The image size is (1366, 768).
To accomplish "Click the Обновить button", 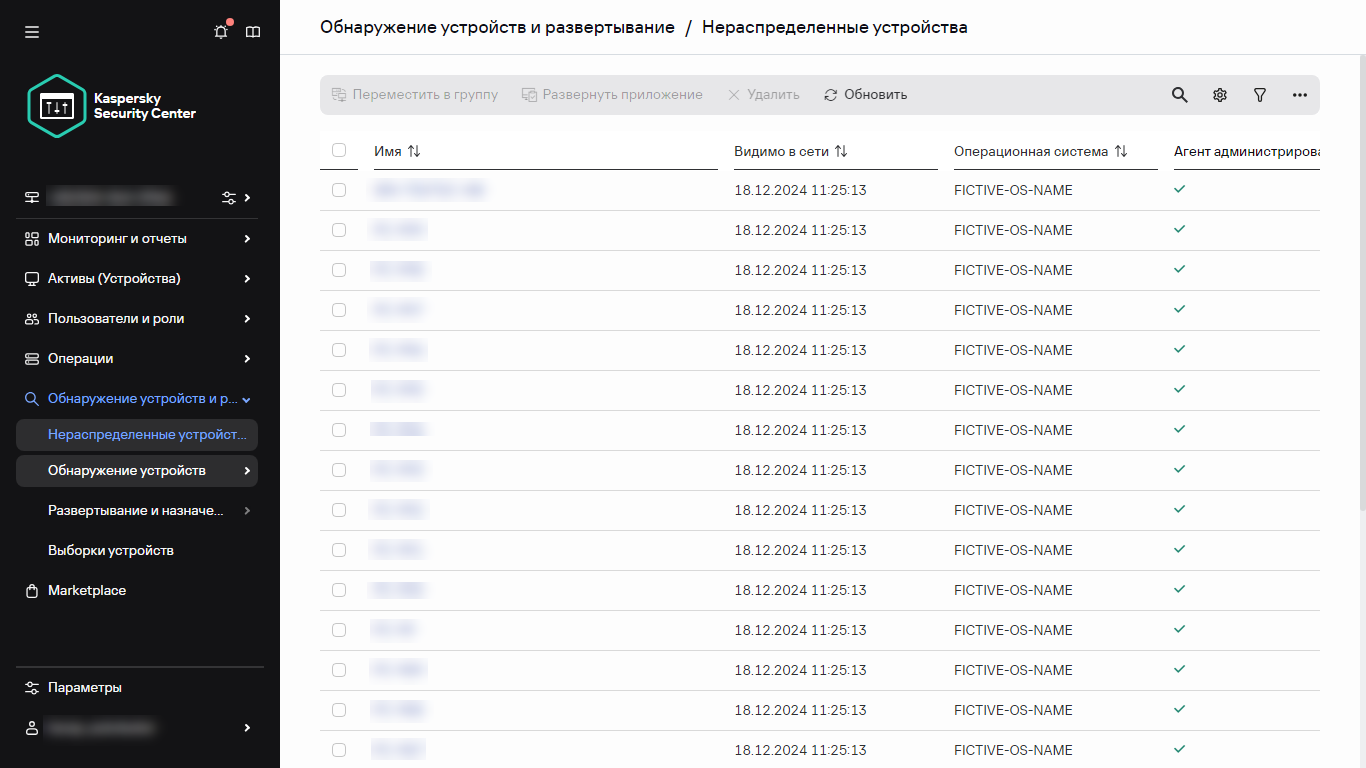I will [865, 94].
